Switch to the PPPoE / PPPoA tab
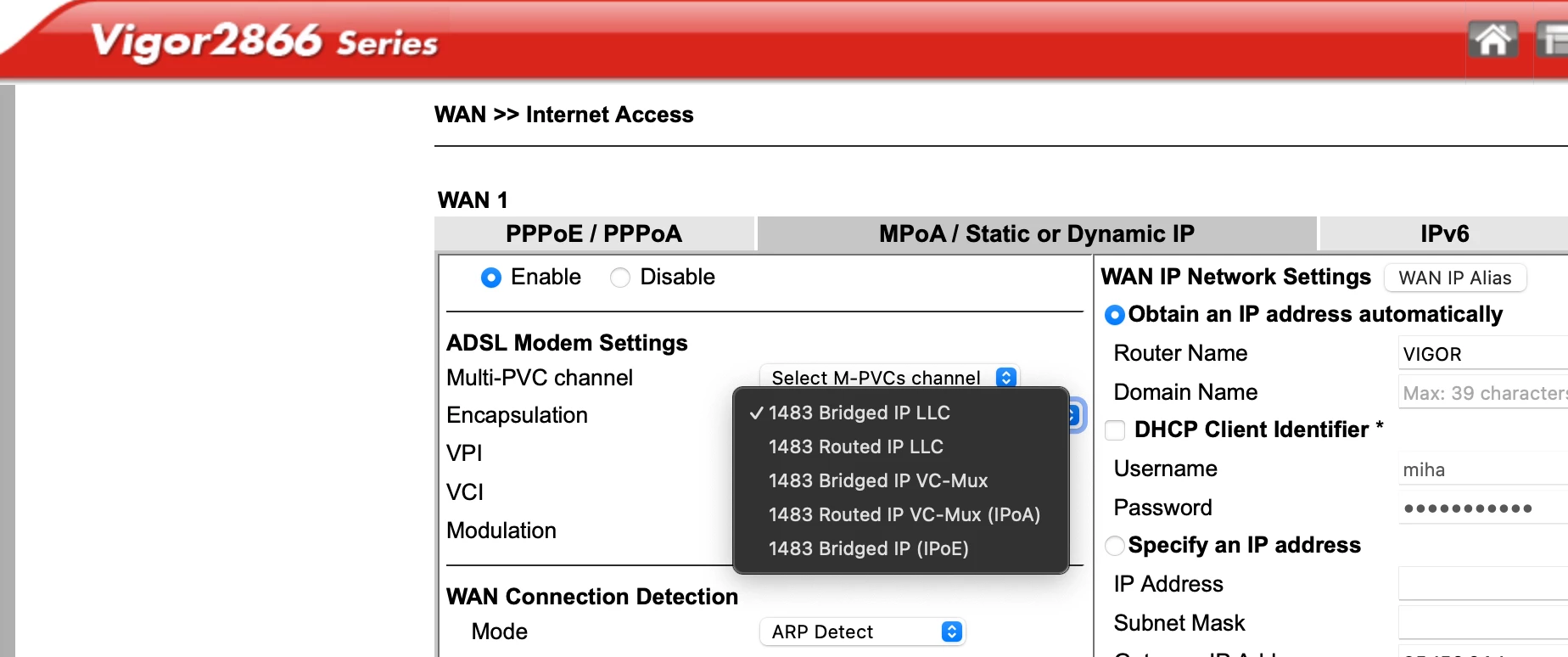 tap(594, 233)
